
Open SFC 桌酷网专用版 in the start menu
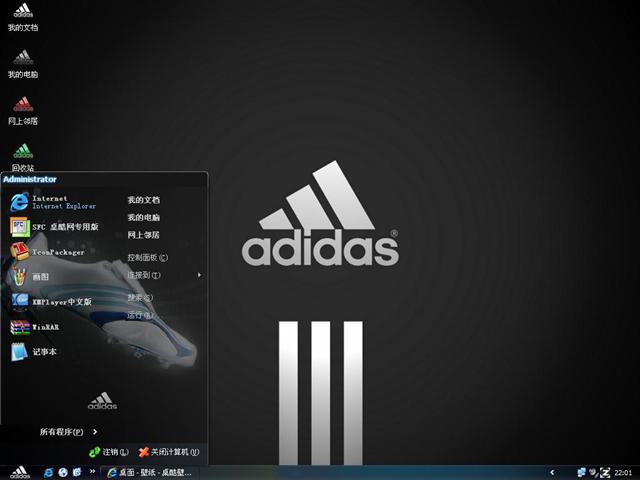[x=55, y=227]
